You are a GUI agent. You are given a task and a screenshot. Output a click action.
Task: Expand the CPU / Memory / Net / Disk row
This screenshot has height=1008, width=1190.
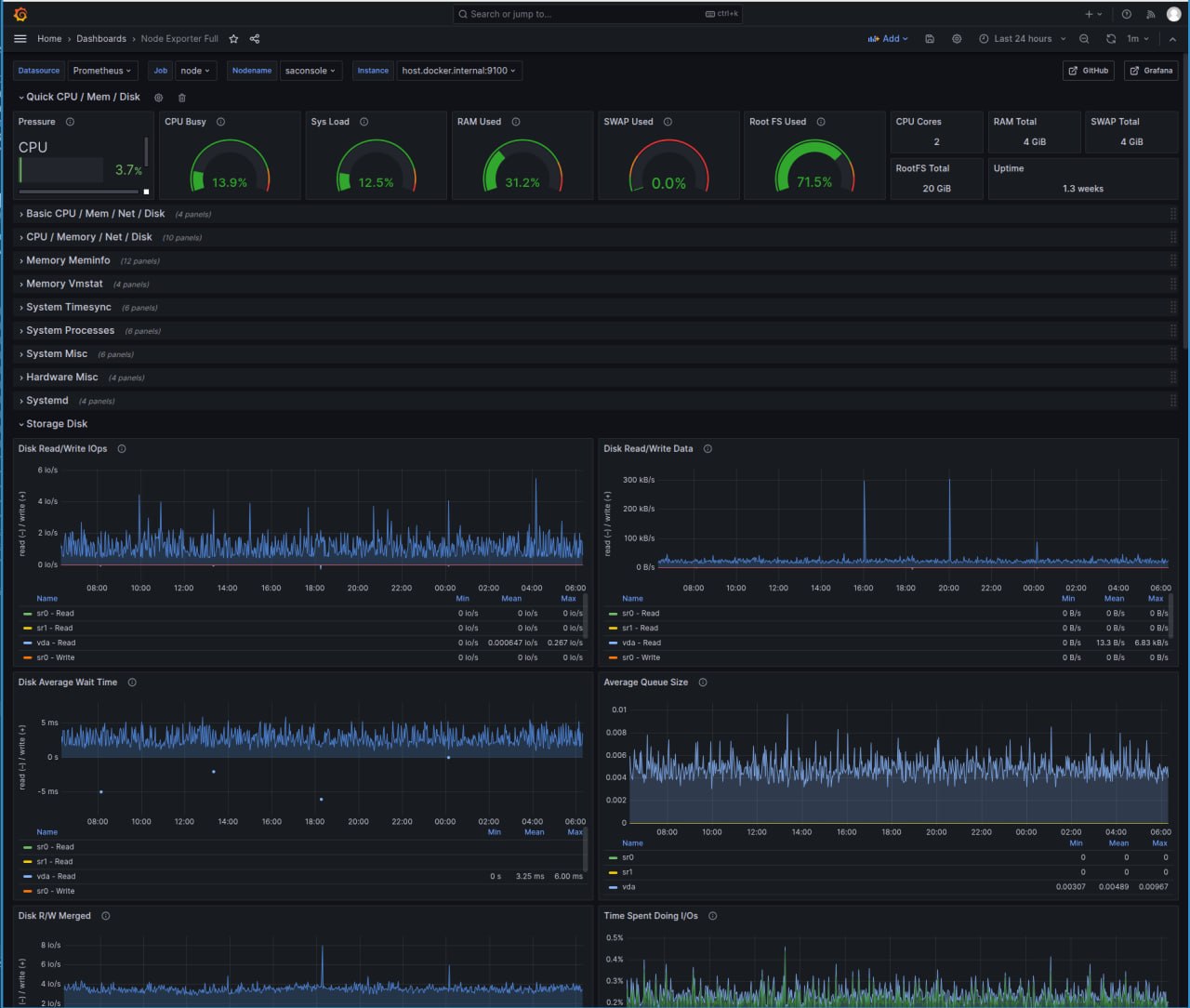(85, 237)
